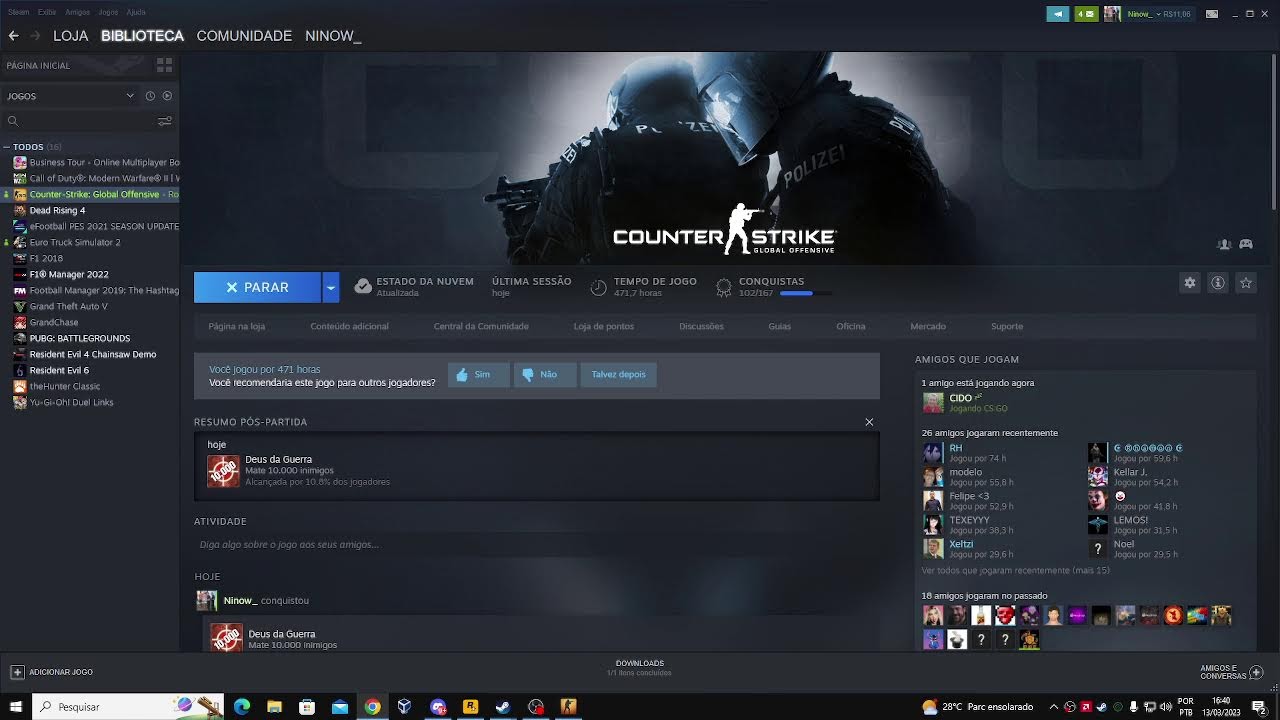Switch library to grid collections view

[x=164, y=65]
